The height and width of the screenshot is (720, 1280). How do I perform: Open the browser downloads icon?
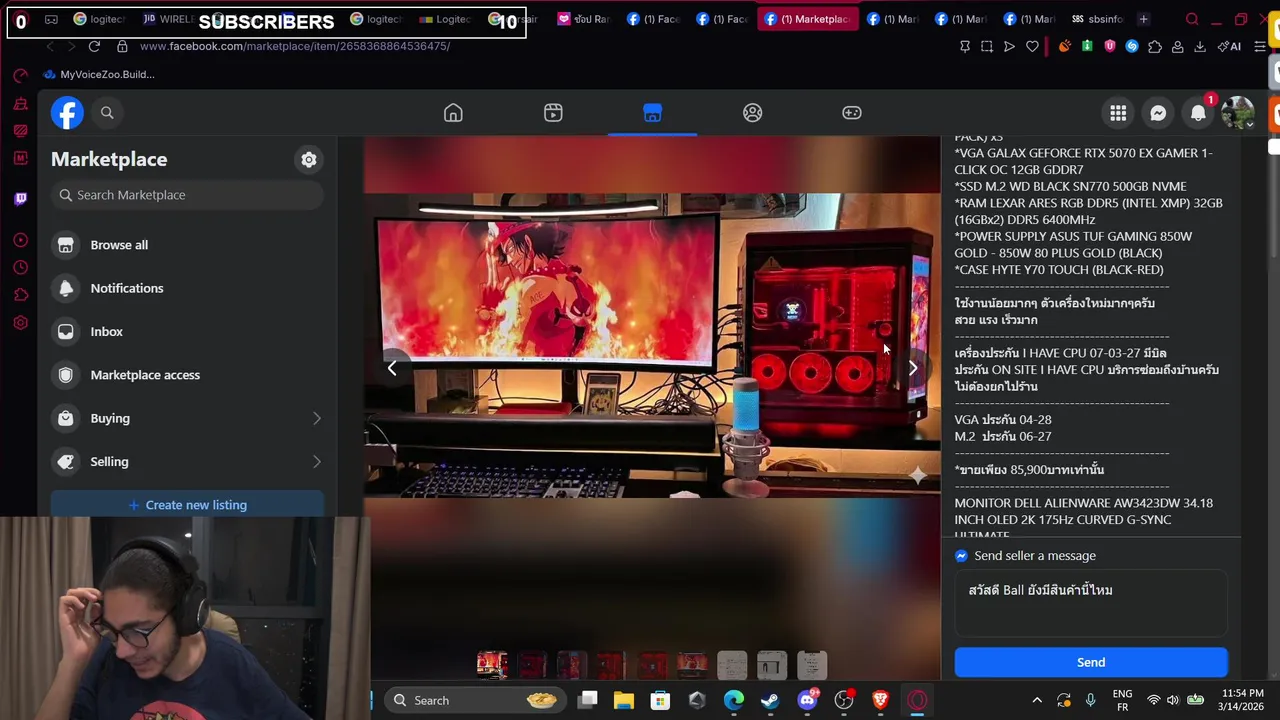coord(1200,46)
